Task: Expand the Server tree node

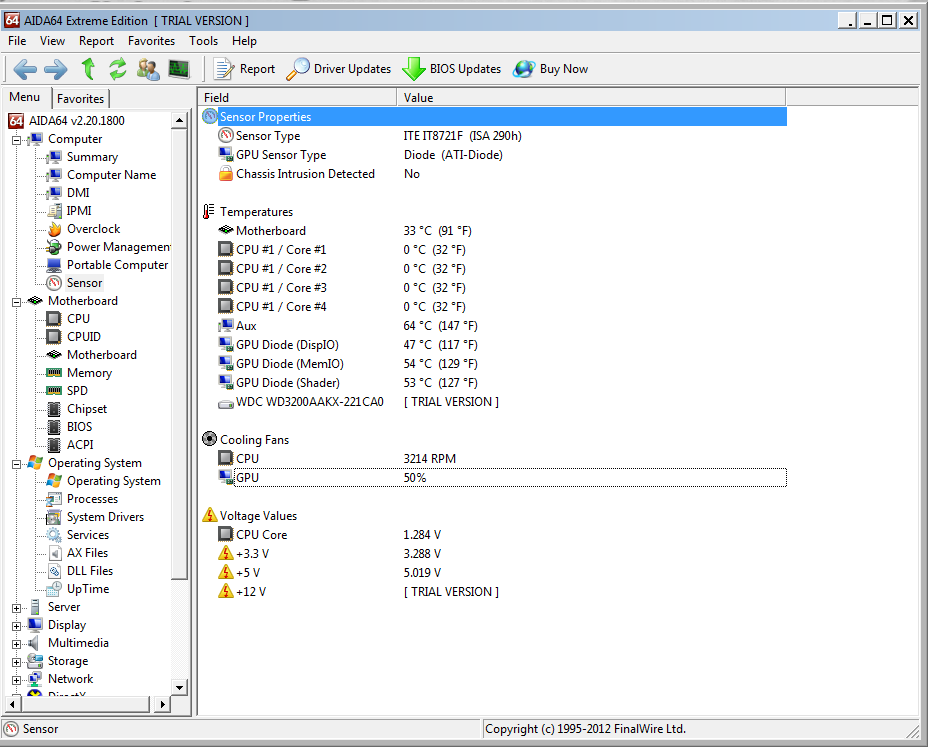Action: (x=17, y=608)
